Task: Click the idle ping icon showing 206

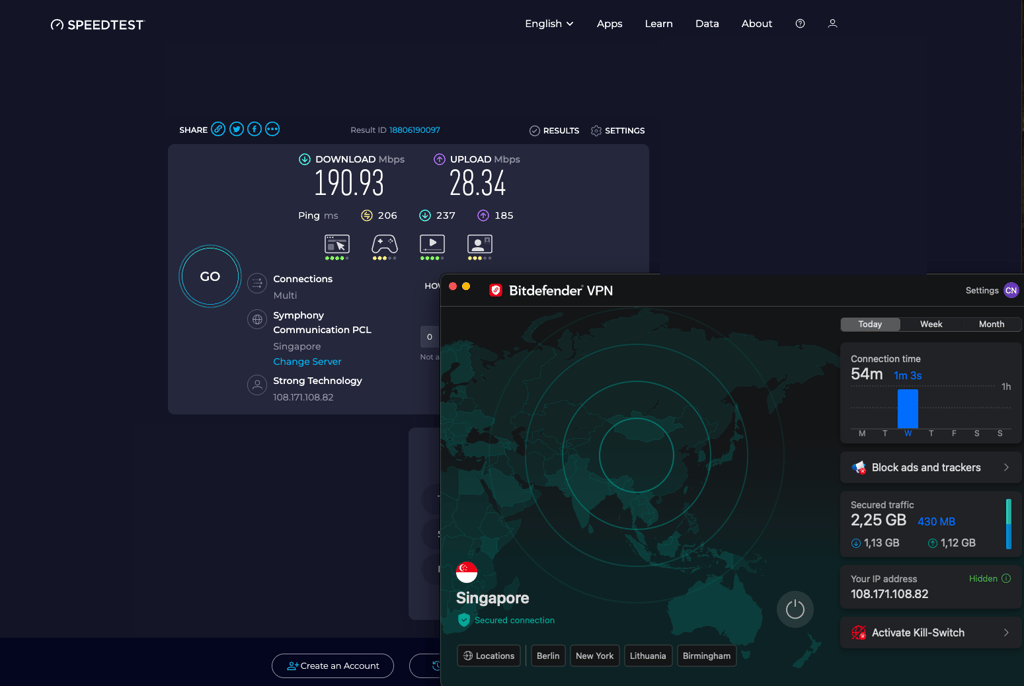Action: [366, 215]
